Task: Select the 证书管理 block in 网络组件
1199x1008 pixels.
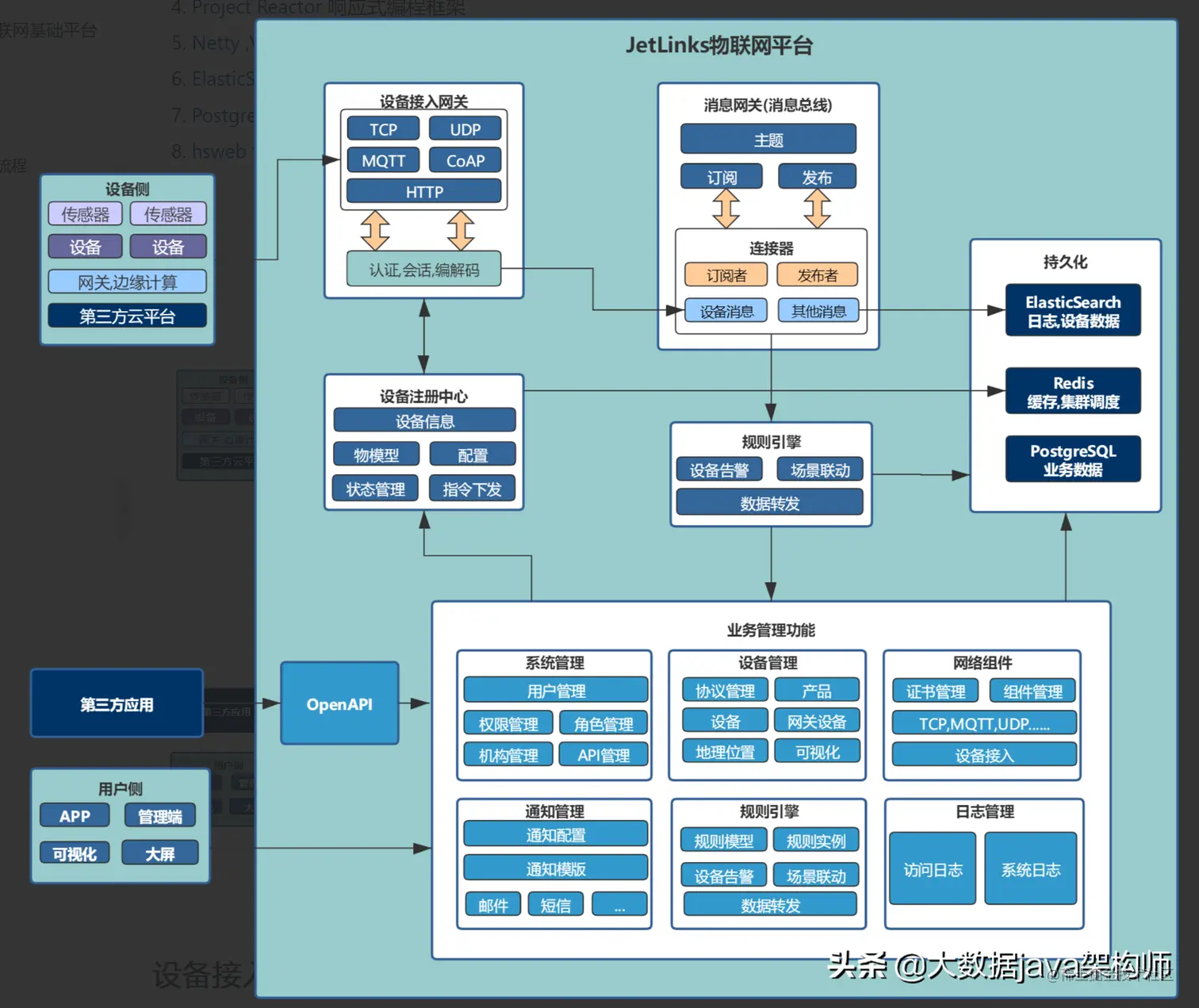Action: [x=936, y=692]
